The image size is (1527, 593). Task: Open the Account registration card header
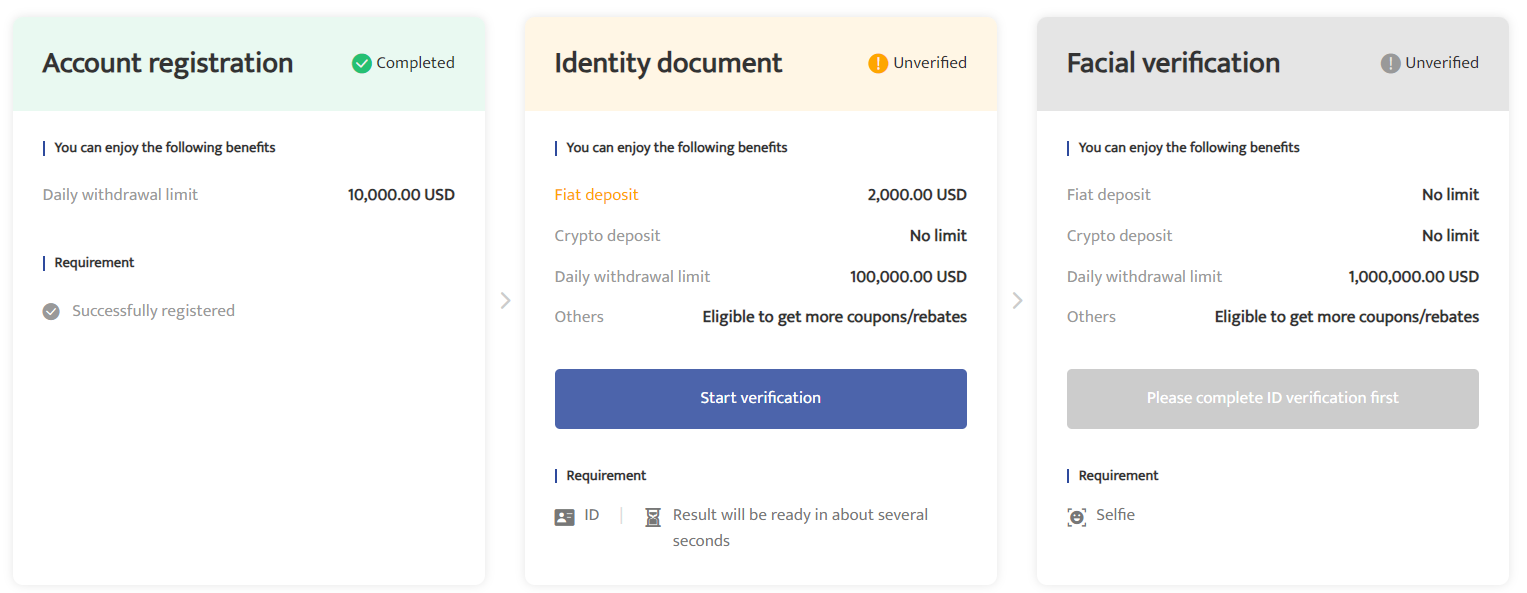(x=249, y=63)
